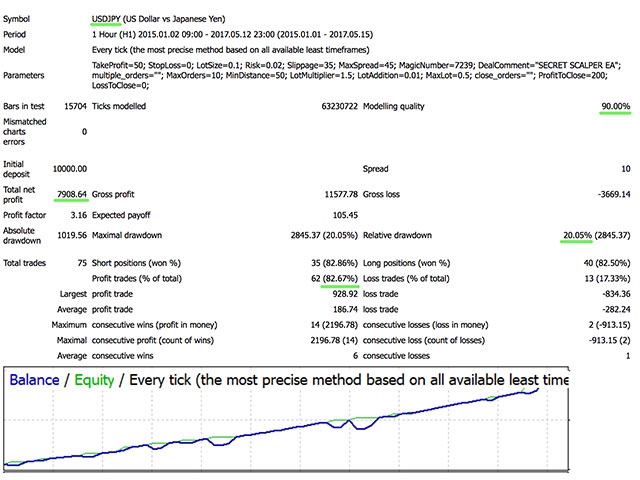Click the green Equity legend label
The image size is (640, 480).
coord(94,380)
